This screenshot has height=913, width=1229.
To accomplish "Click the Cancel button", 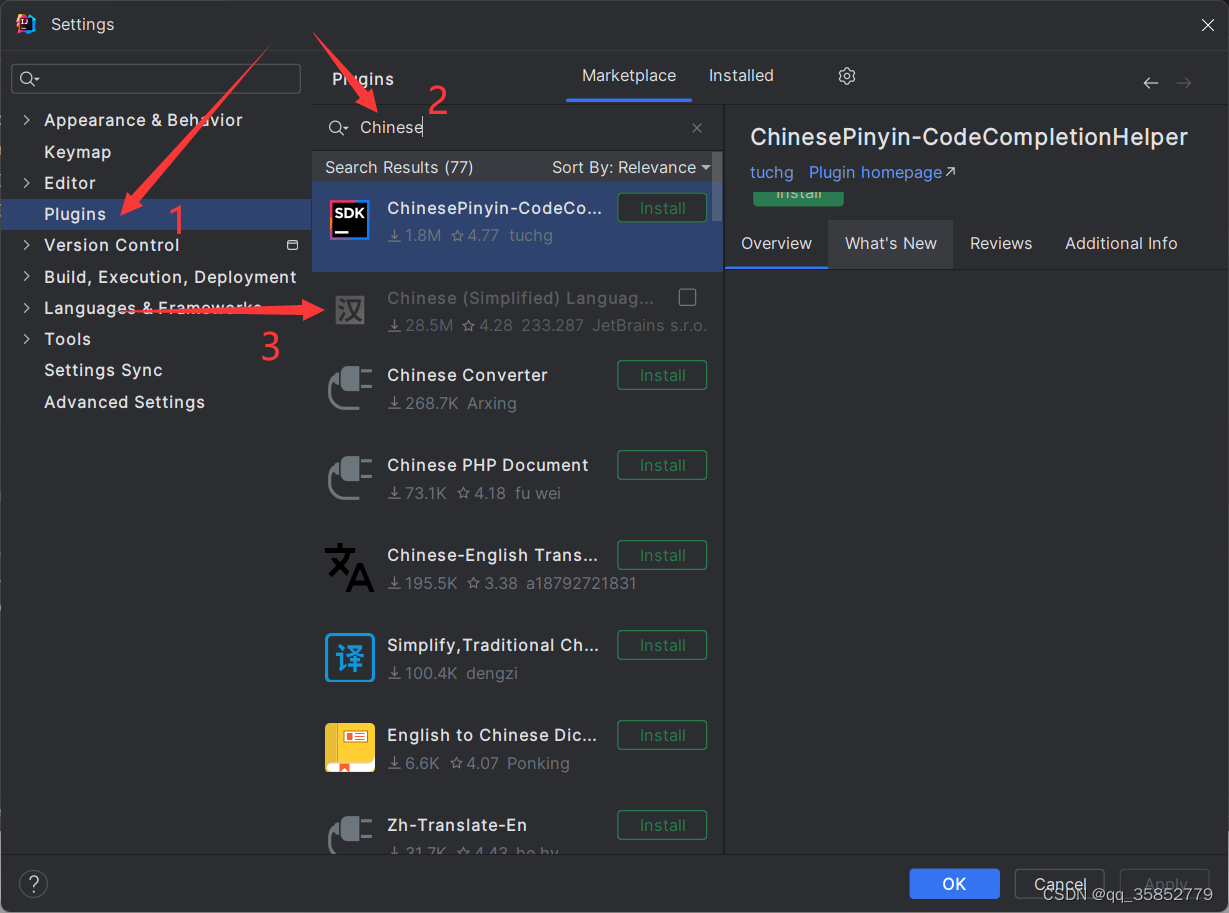I will (1060, 883).
